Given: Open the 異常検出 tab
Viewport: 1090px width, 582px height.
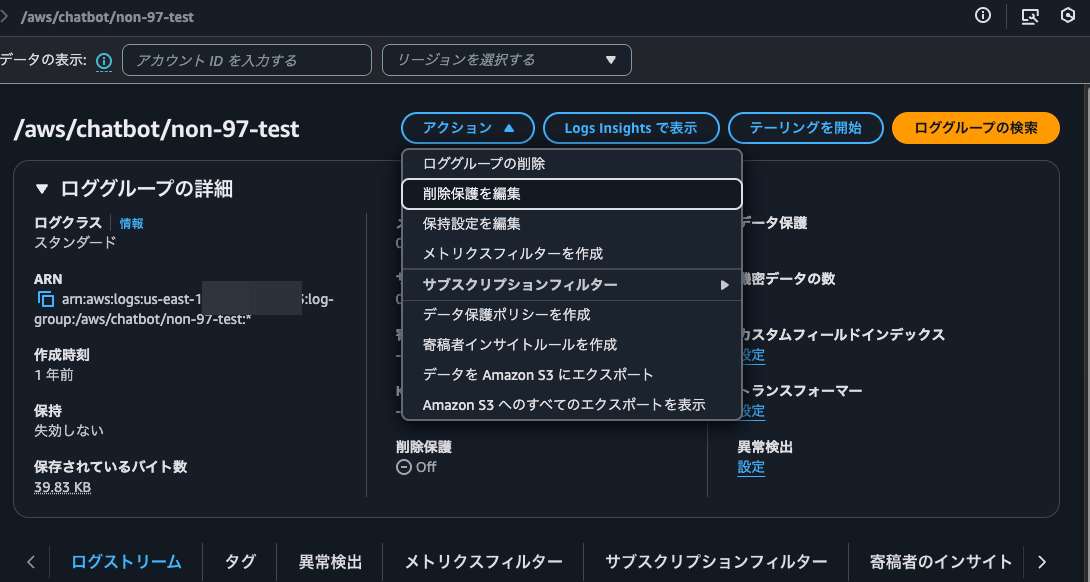Looking at the screenshot, I should (x=330, y=562).
